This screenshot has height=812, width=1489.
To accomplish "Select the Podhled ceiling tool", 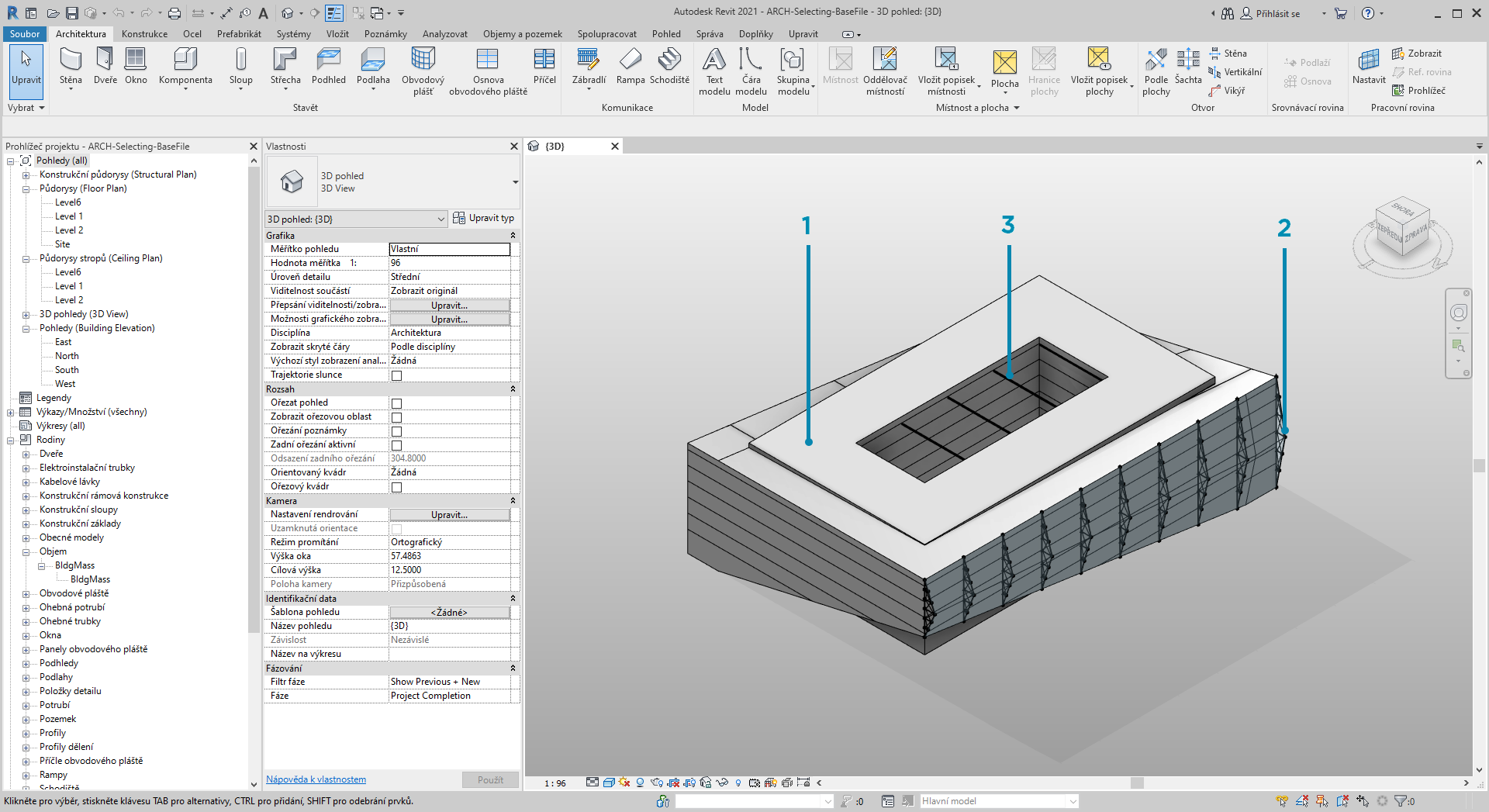I will [x=329, y=67].
